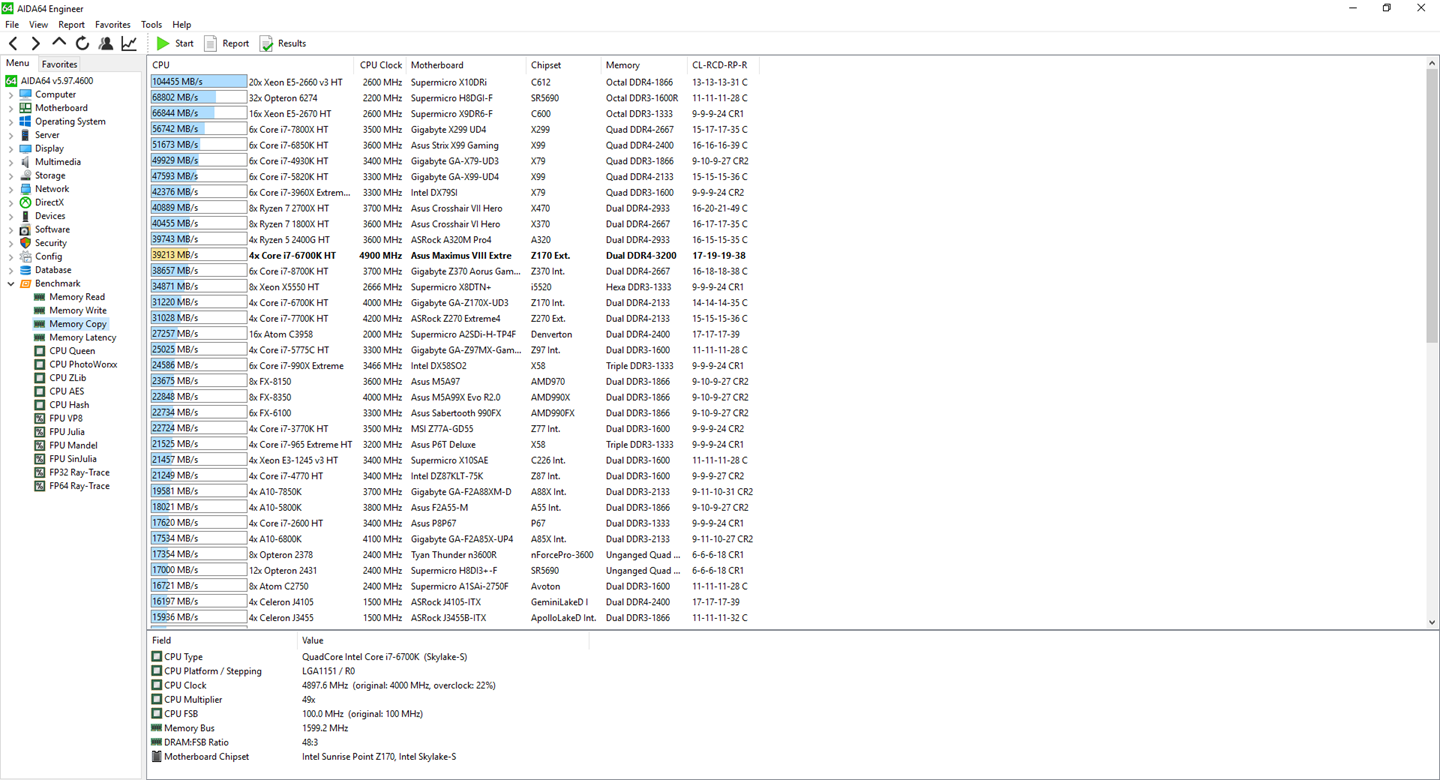Click the circular refresh toolbar icon
Screen dimensions: 1440x780
[x=82, y=43]
